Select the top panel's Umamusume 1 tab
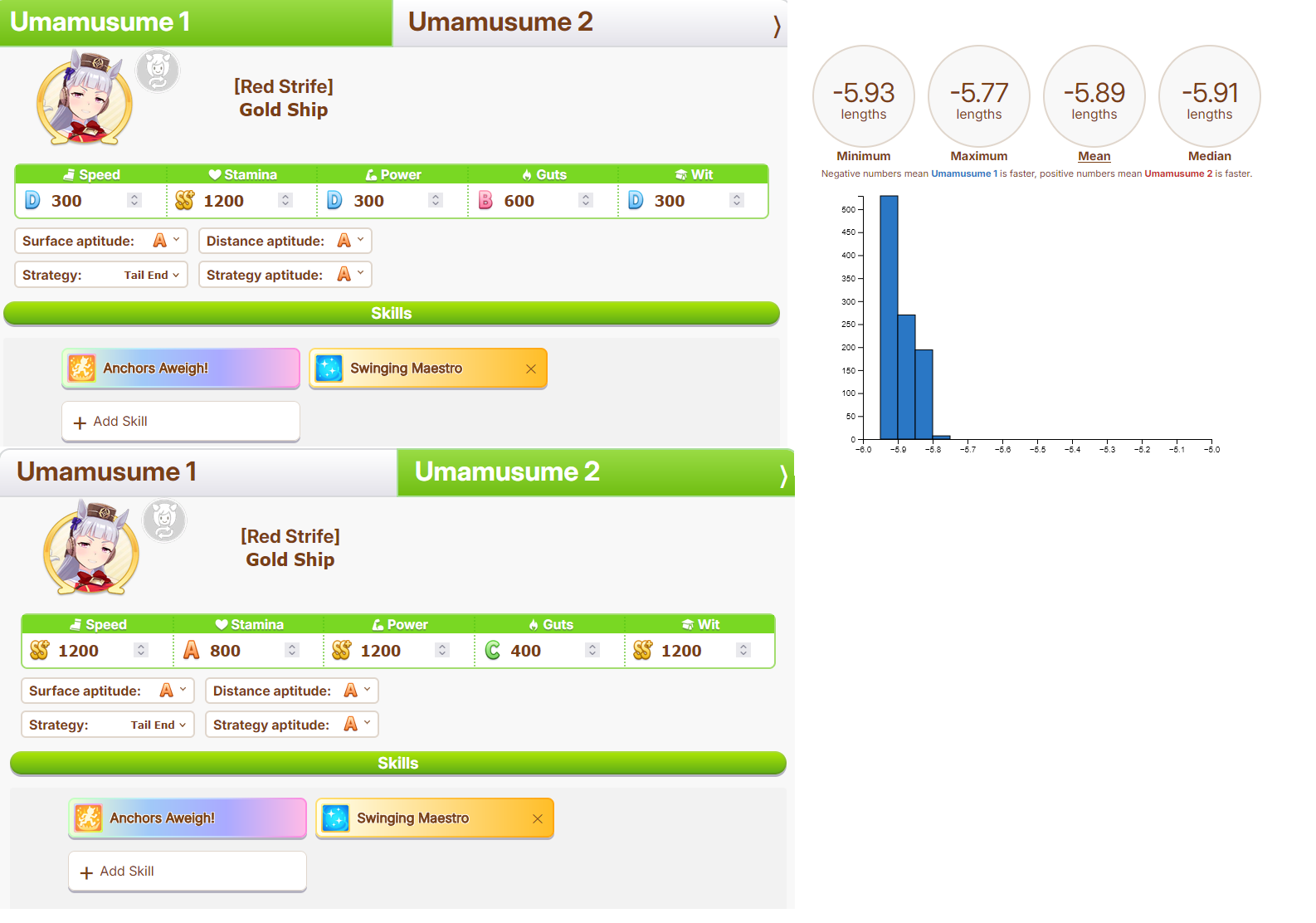The width and height of the screenshot is (1316, 923). tap(196, 22)
